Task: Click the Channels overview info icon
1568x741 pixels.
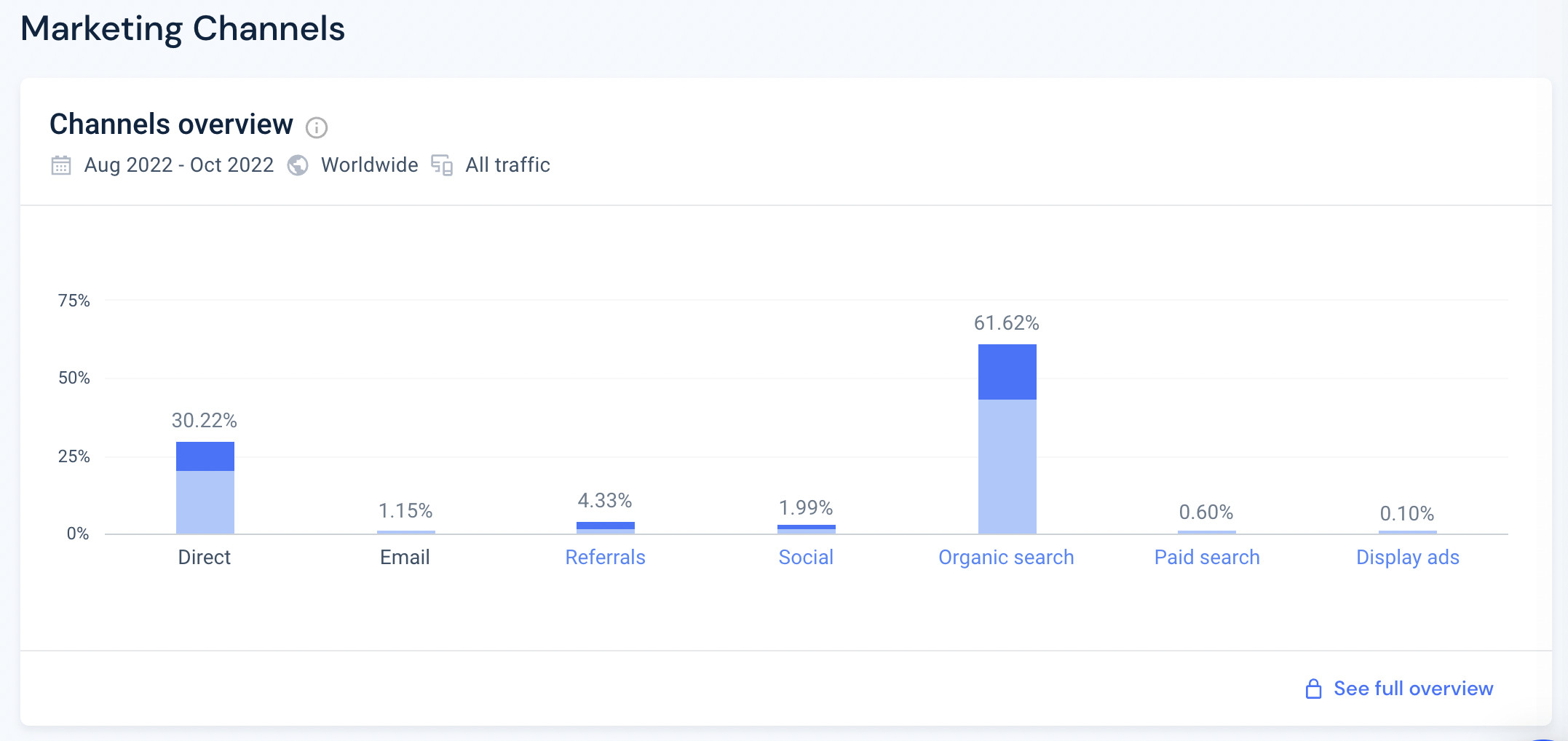Action: point(316,128)
